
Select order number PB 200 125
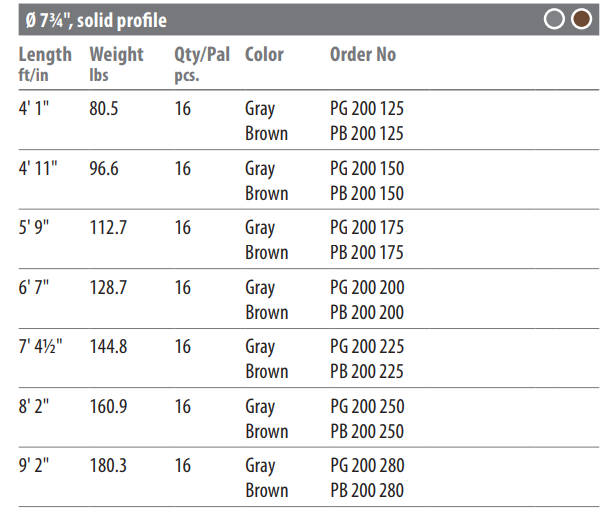tap(367, 133)
